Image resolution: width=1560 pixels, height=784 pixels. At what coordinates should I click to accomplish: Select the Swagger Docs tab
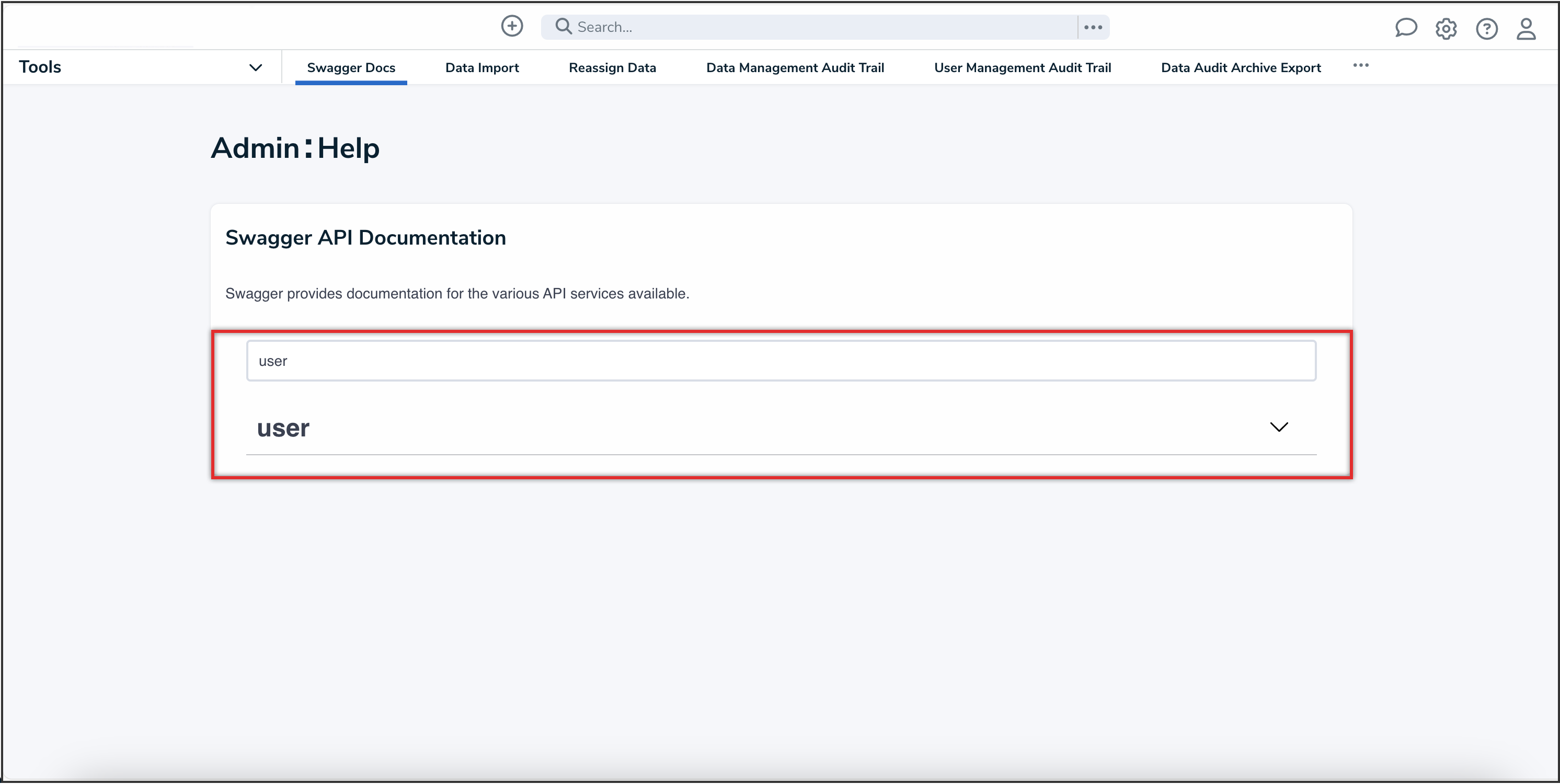[x=351, y=67]
